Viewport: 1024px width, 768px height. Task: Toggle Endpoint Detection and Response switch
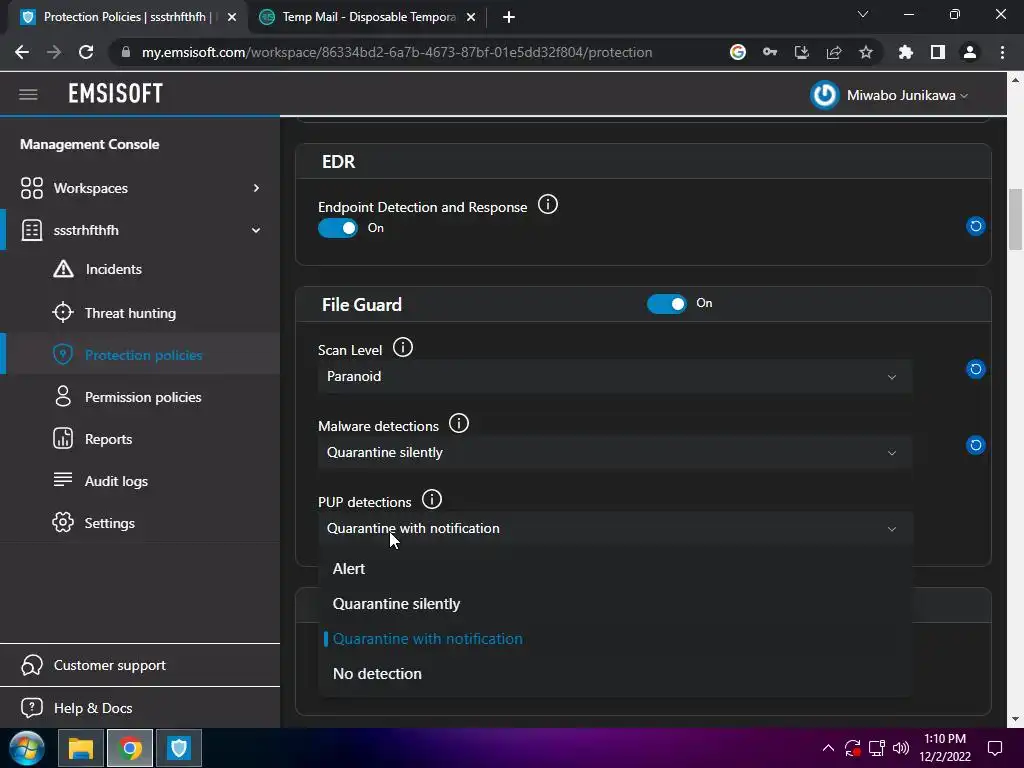[x=338, y=228]
